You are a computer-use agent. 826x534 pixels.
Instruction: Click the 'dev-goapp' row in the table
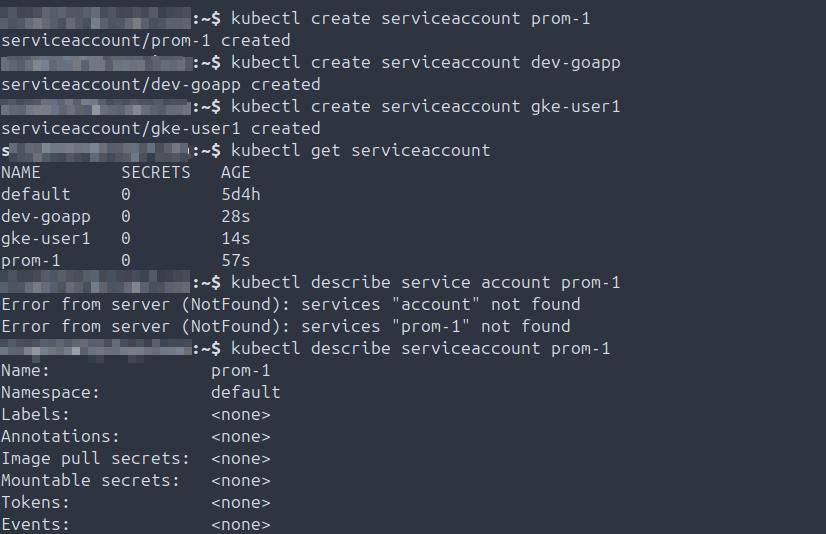point(46,216)
